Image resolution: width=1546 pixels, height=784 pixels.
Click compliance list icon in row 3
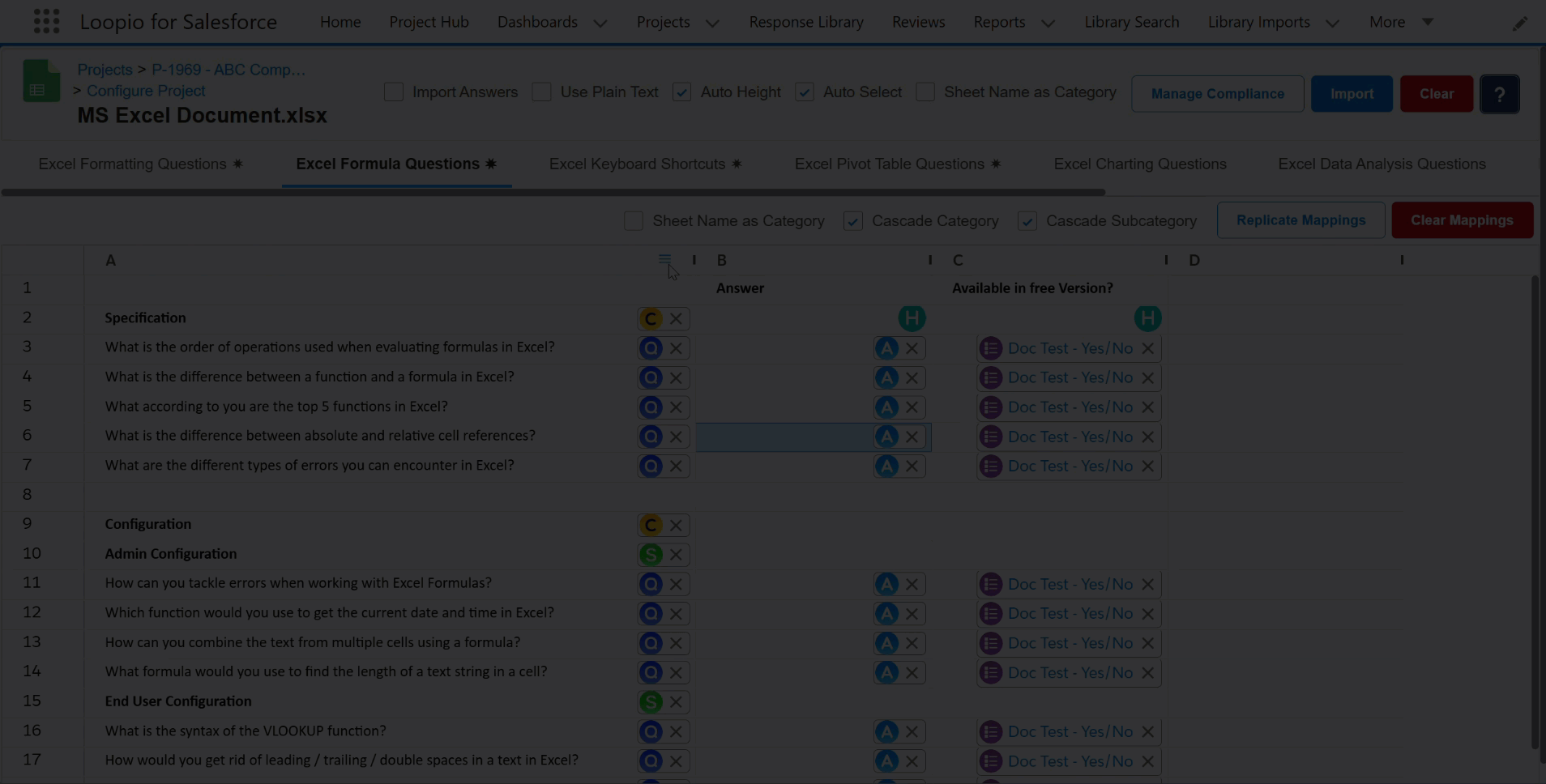pyautogui.click(x=990, y=348)
